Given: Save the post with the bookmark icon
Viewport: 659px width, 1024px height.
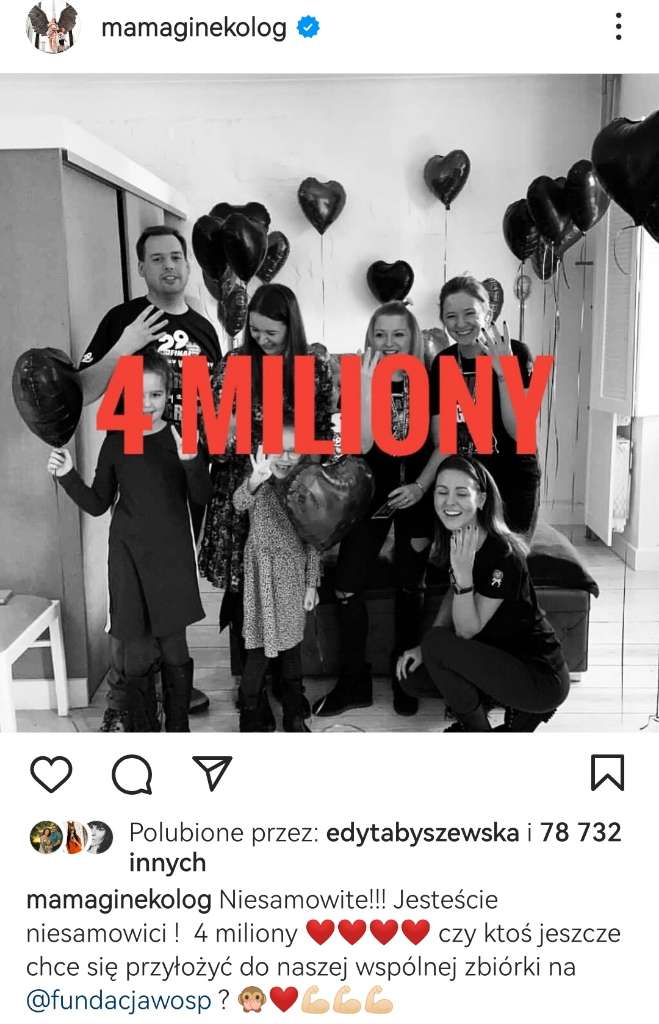Looking at the screenshot, I should pos(607,773).
